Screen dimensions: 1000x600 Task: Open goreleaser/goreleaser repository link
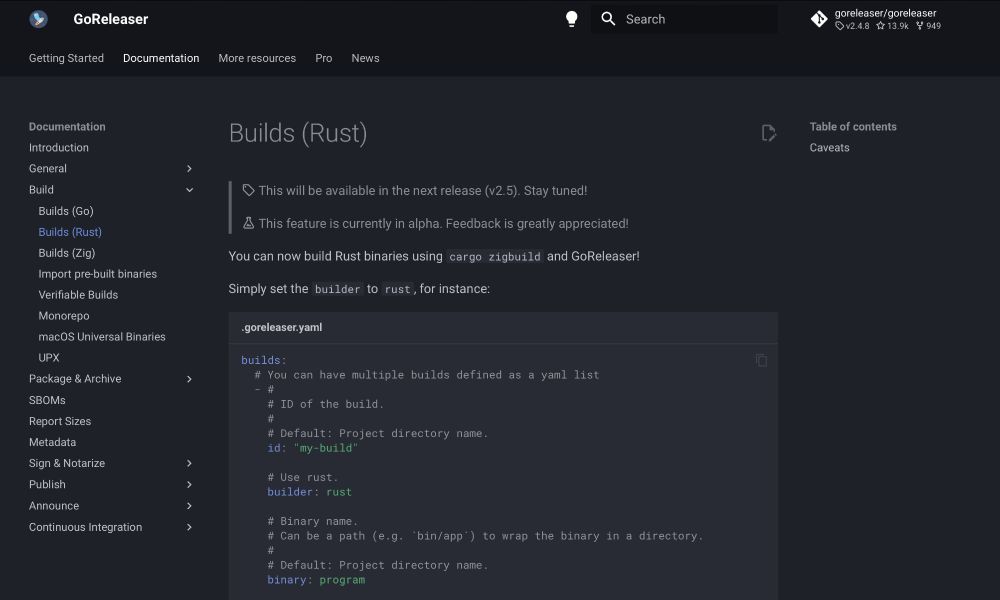pos(885,13)
